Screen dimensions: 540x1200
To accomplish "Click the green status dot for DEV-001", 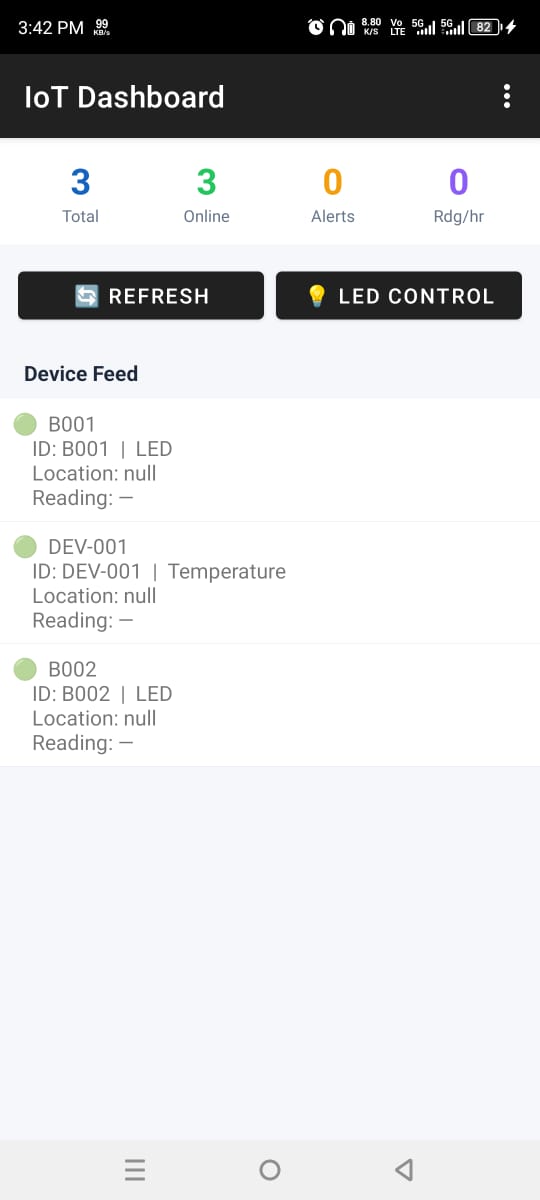I will pos(25,546).
